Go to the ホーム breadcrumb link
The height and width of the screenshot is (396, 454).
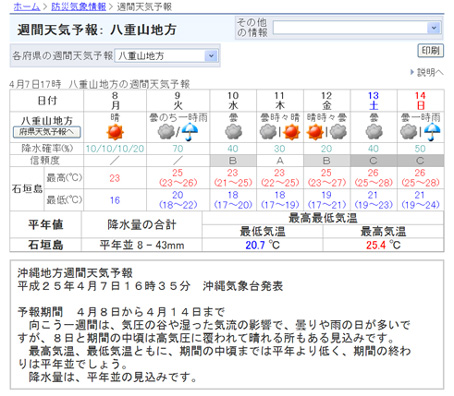pos(27,6)
